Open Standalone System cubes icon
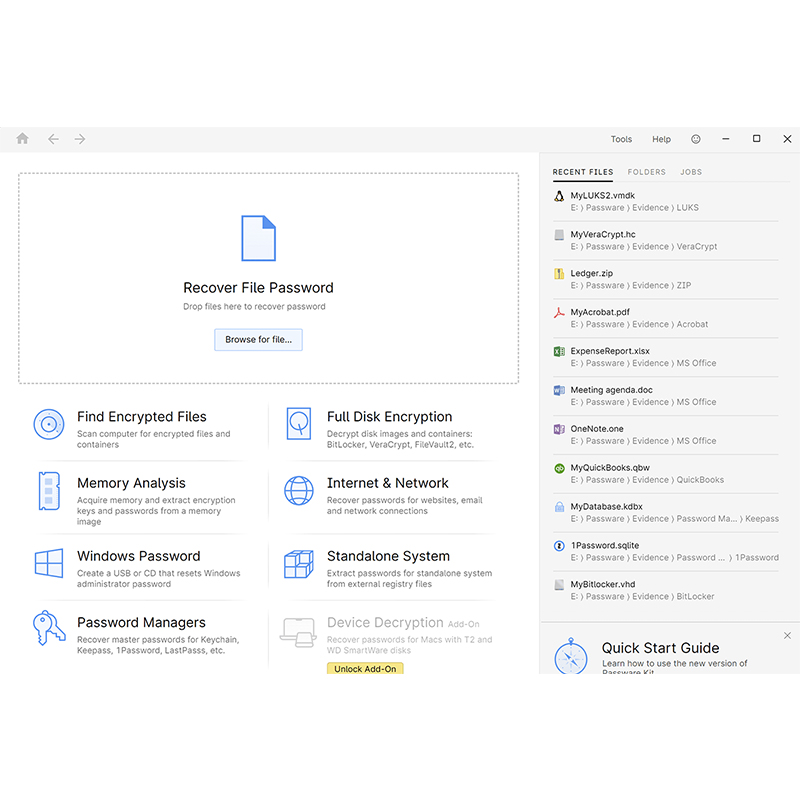Screen dimensions: 800x800 299,564
